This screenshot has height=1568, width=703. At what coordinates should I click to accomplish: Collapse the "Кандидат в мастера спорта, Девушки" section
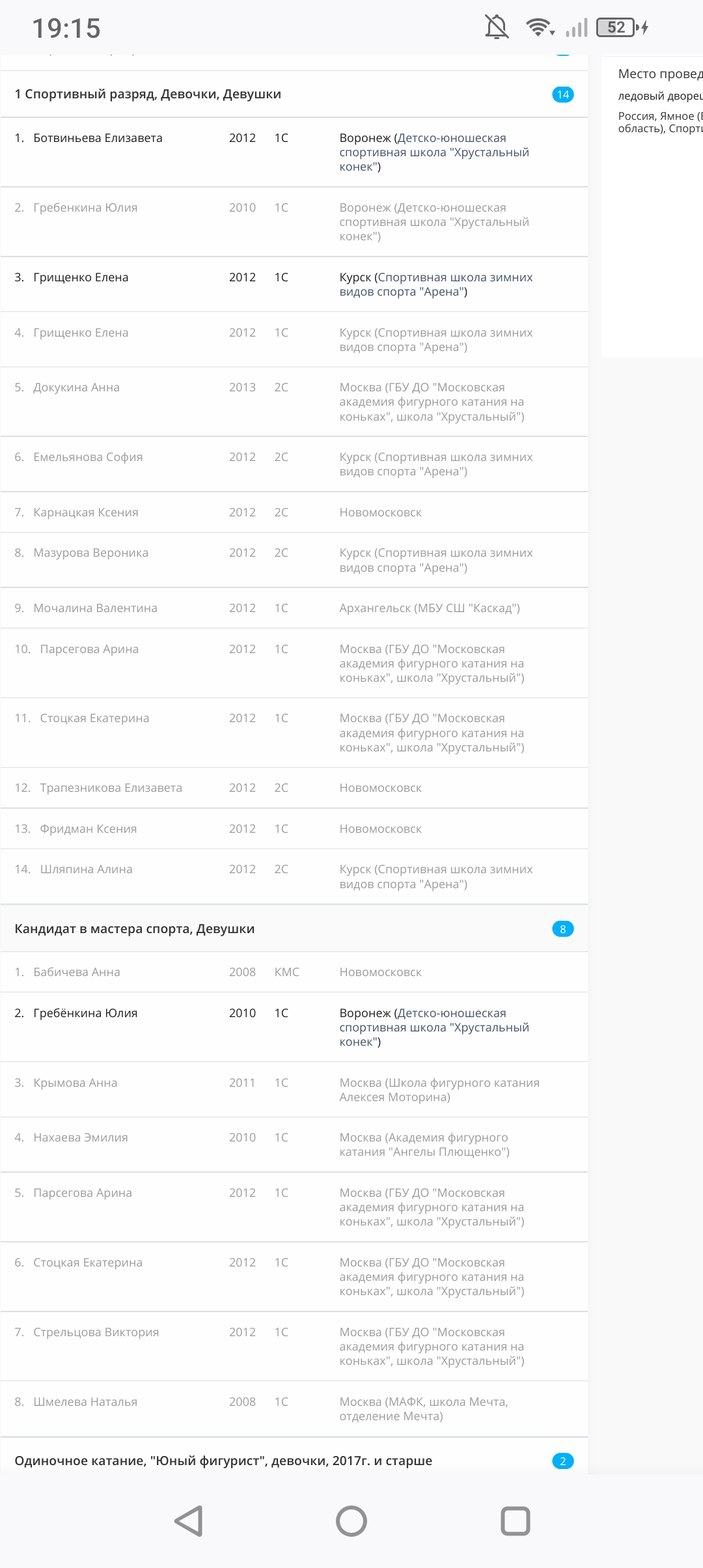135,929
